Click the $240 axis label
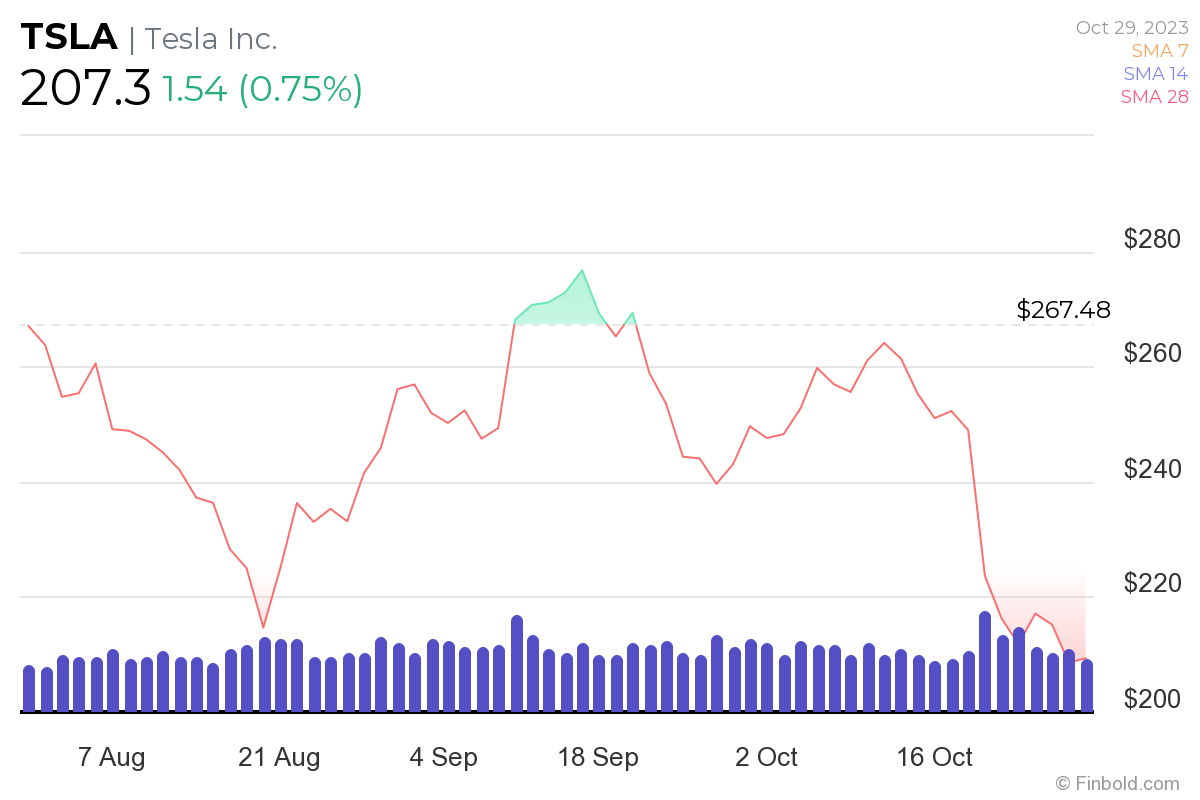 click(1152, 468)
